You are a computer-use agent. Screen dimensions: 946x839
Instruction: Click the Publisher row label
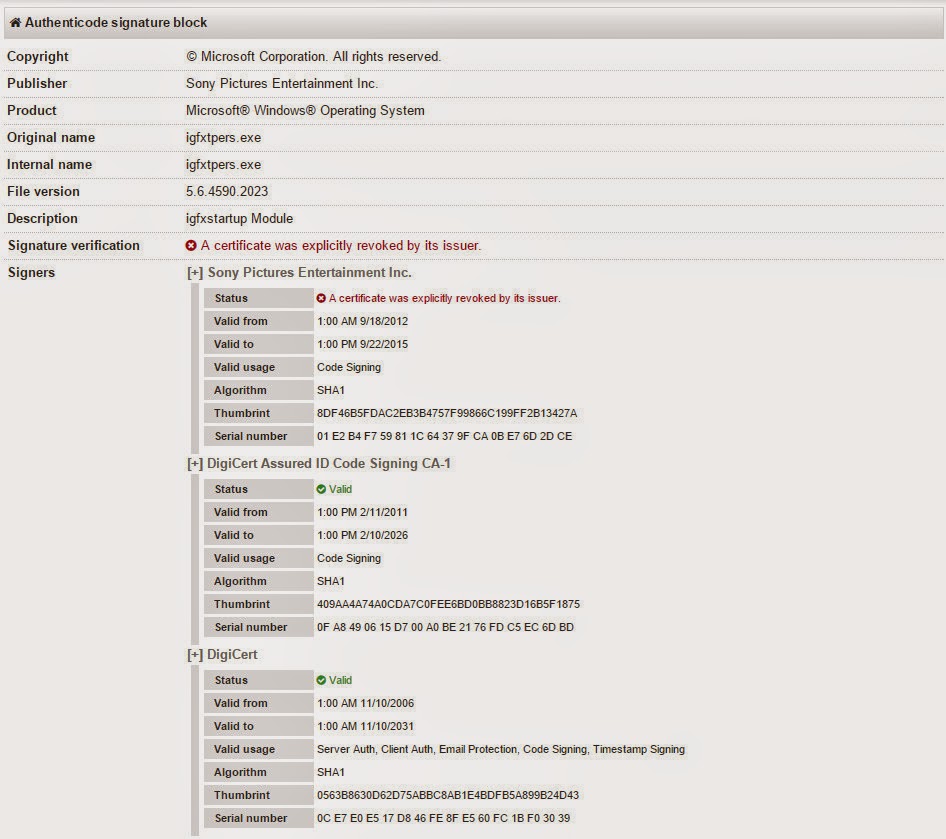coord(37,83)
